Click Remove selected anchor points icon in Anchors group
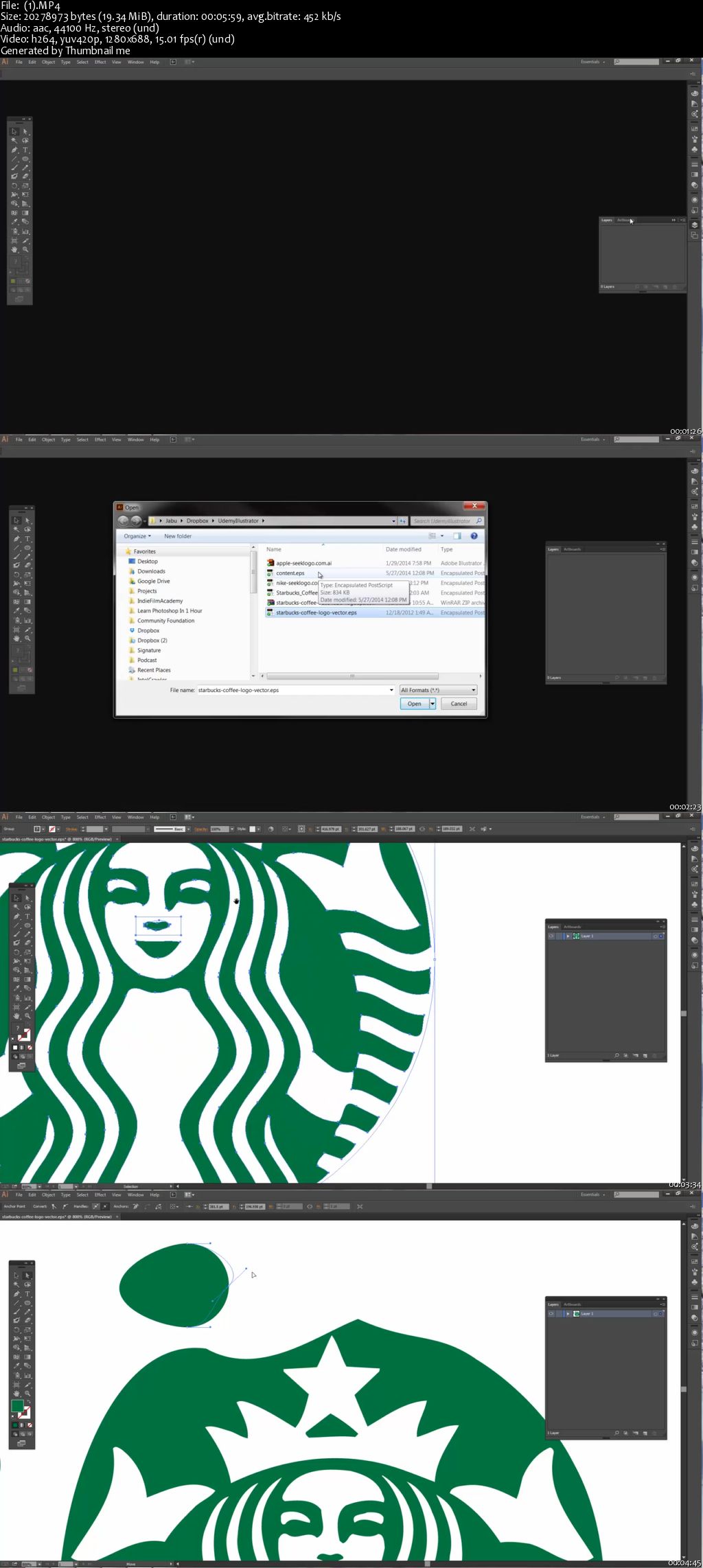Screen dimensions: 703x1568 coord(136,1206)
